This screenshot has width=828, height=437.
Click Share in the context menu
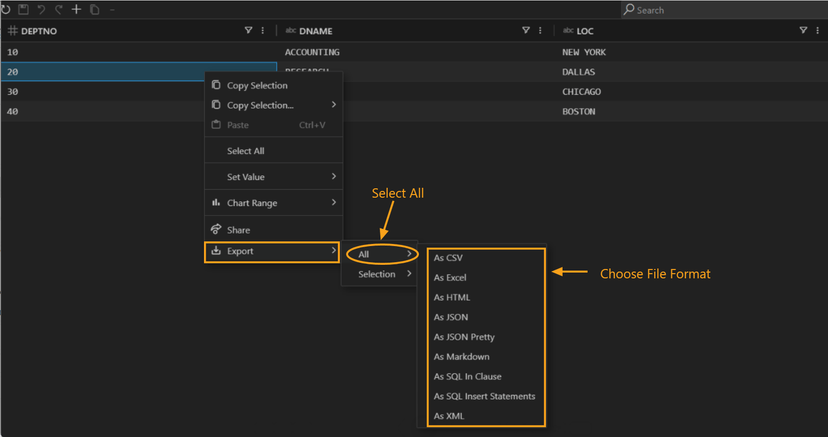tap(274, 230)
